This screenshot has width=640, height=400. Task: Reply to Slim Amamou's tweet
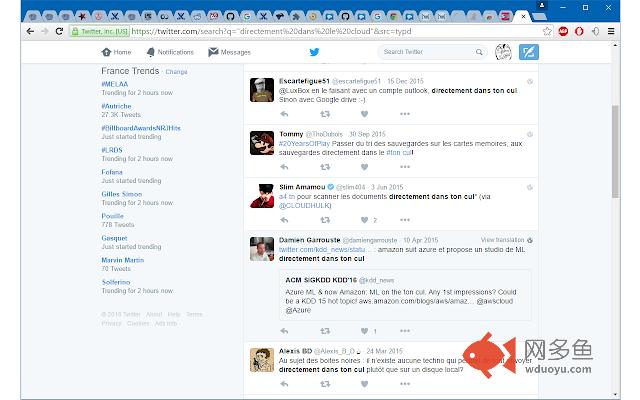pyautogui.click(x=284, y=220)
